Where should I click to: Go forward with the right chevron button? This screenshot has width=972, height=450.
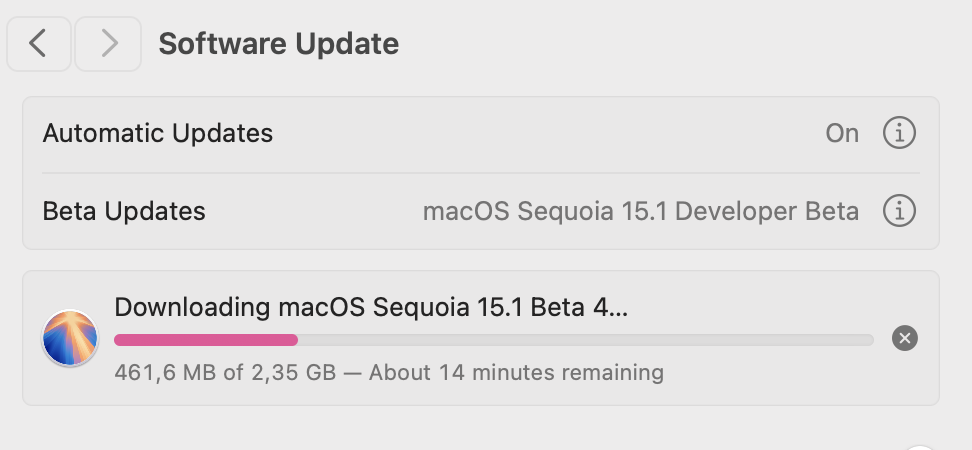coord(108,44)
